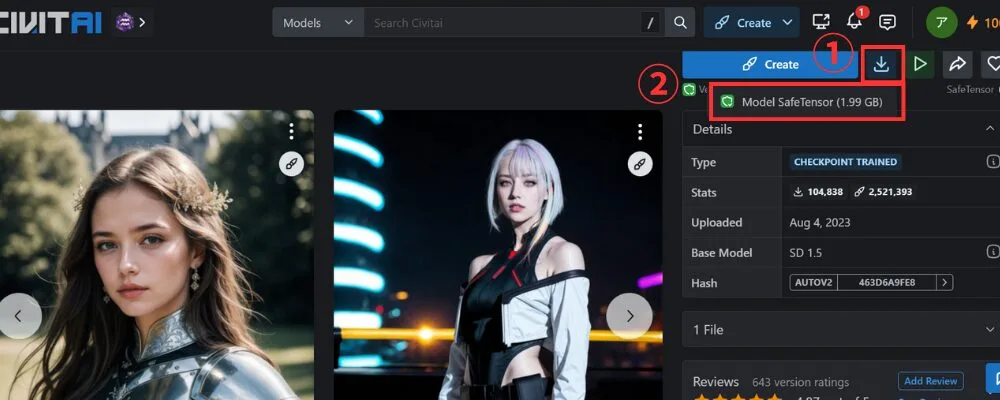This screenshot has width=1000, height=400.
Task: Open the Models search category dropdown
Action: pyautogui.click(x=317, y=22)
